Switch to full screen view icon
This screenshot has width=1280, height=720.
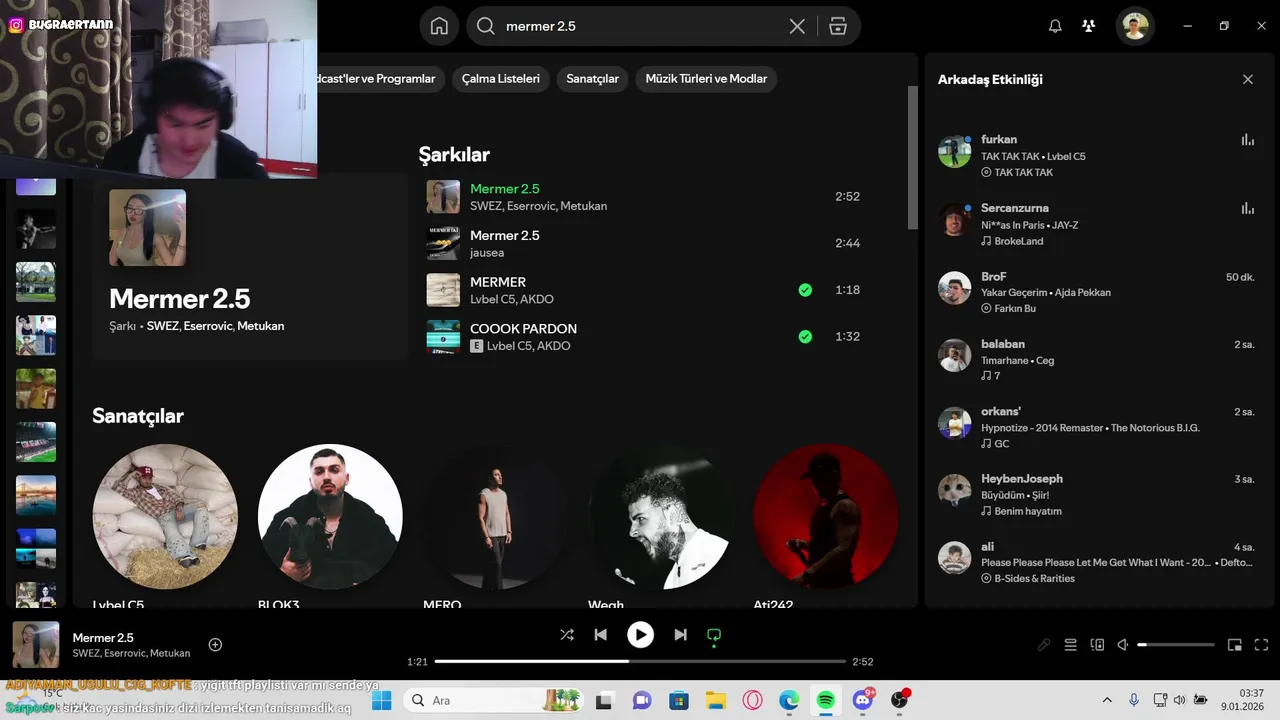(1261, 645)
